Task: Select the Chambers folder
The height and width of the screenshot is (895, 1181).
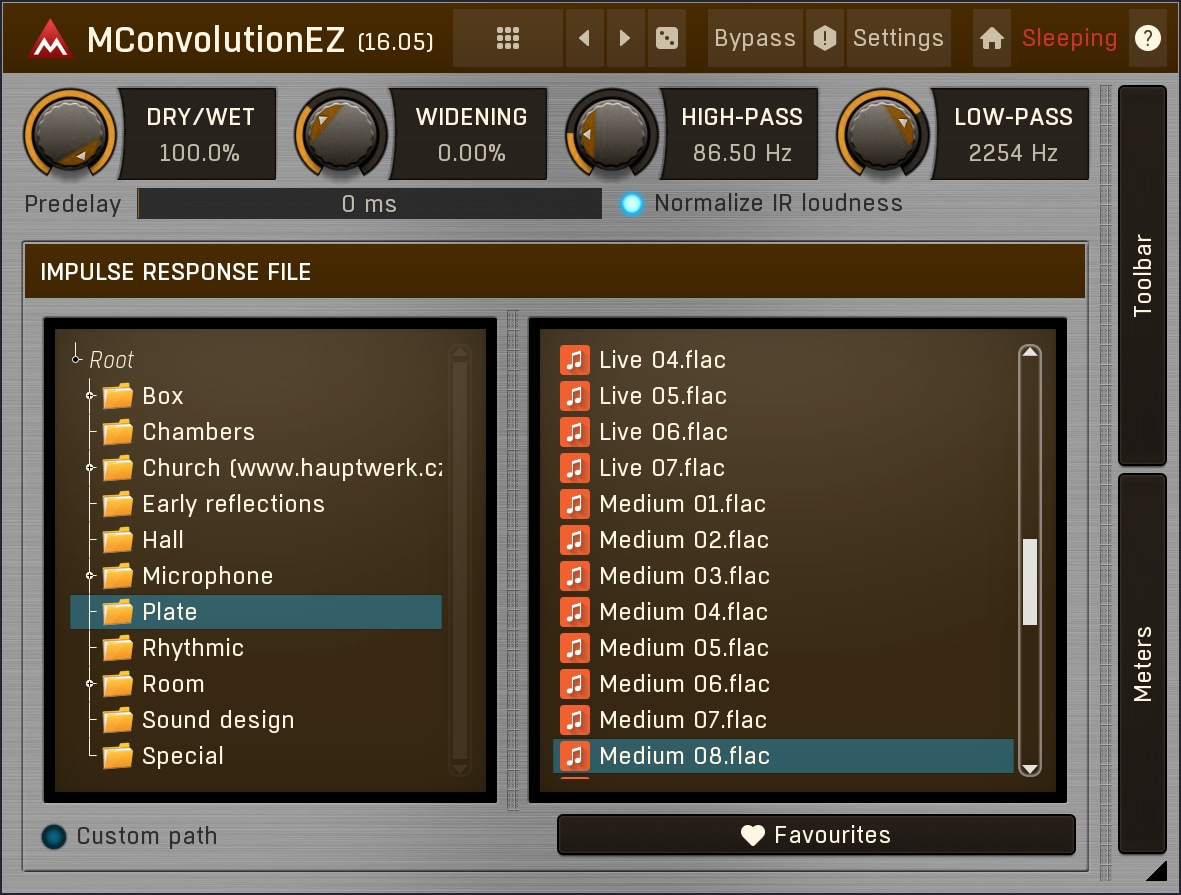Action: [x=256, y=432]
